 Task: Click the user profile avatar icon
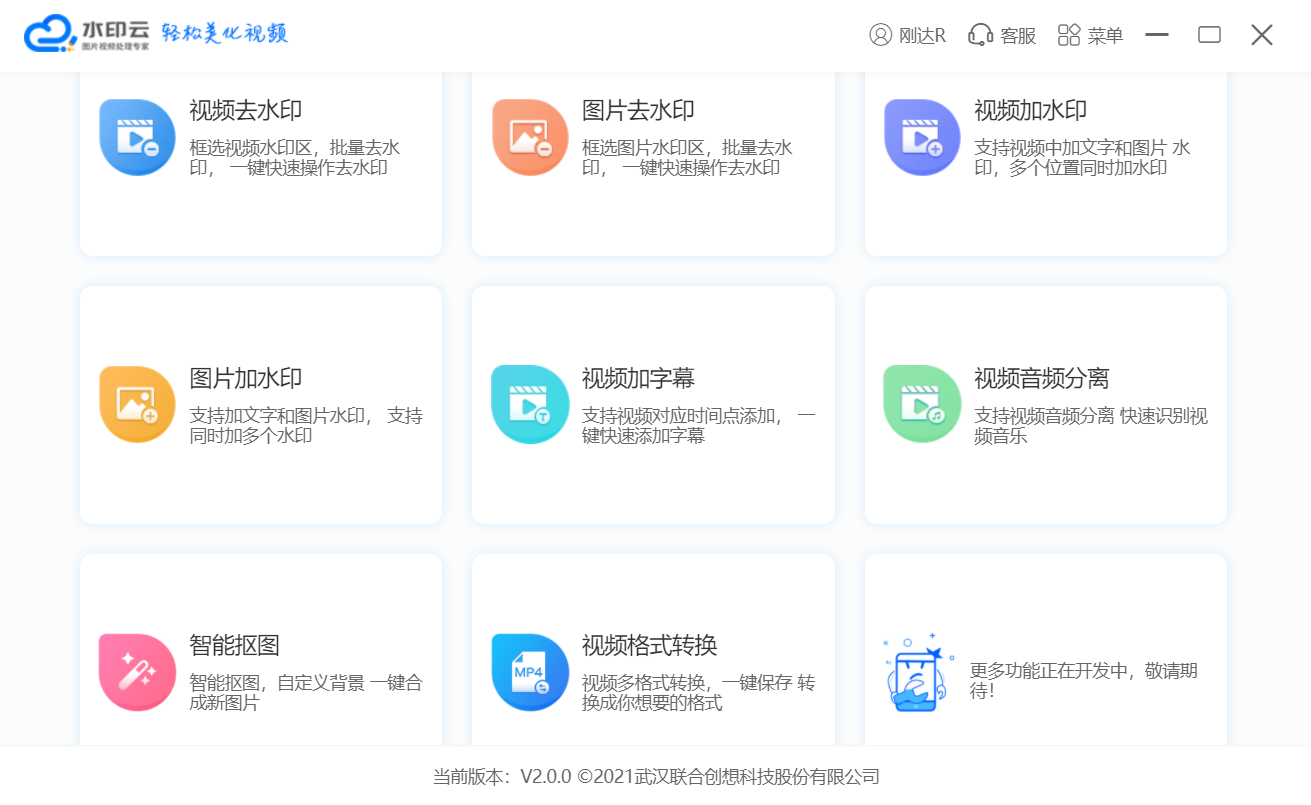coord(879,34)
